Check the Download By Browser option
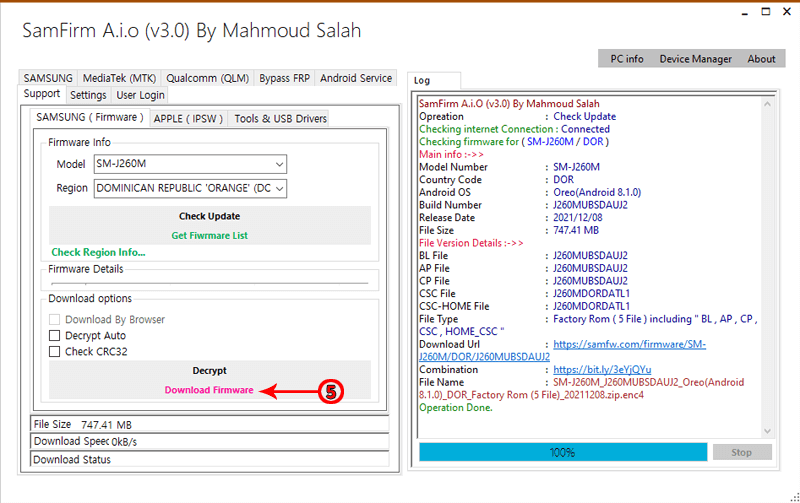The image size is (800, 503). click(56, 320)
